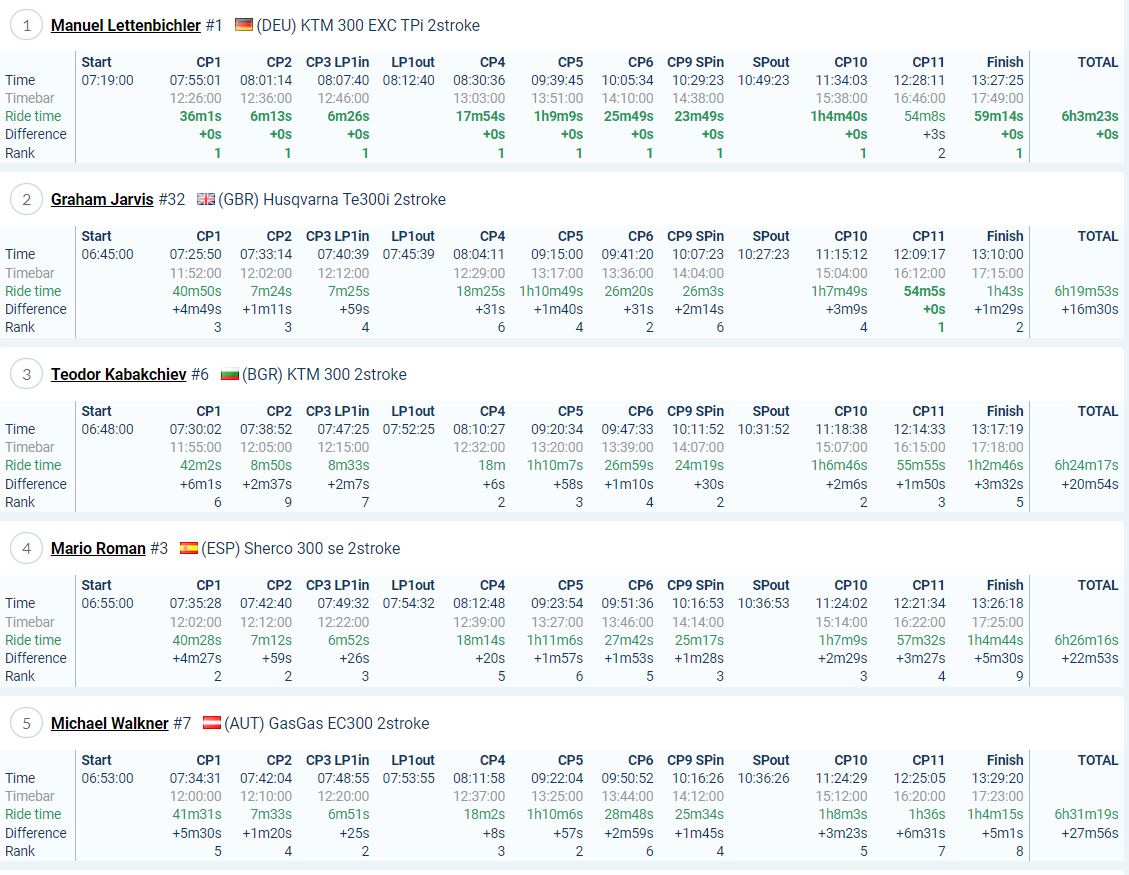The image size is (1129, 875).
Task: Click Roman start time 06:55:00
Action: tap(107, 603)
